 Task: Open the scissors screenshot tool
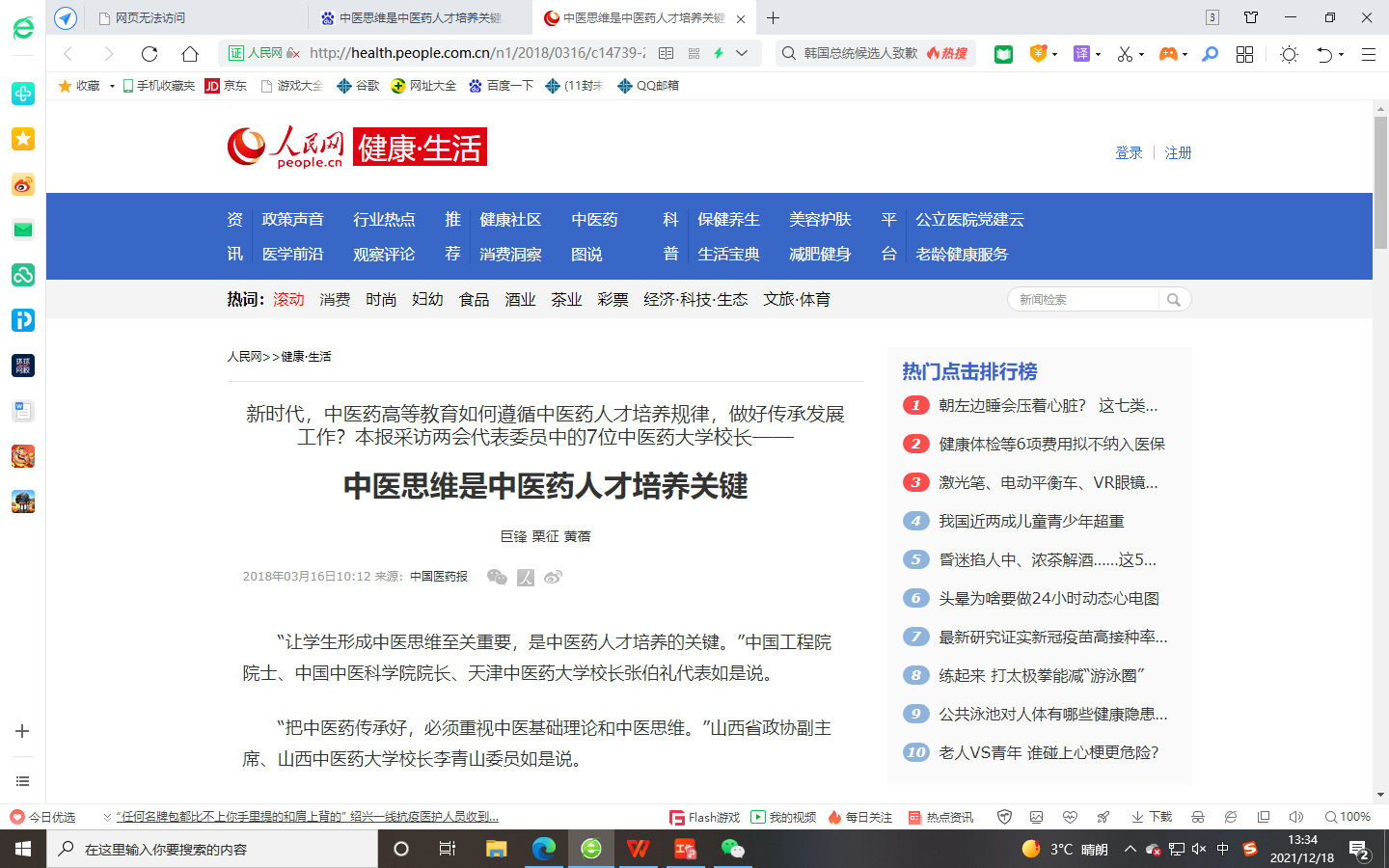(1124, 54)
